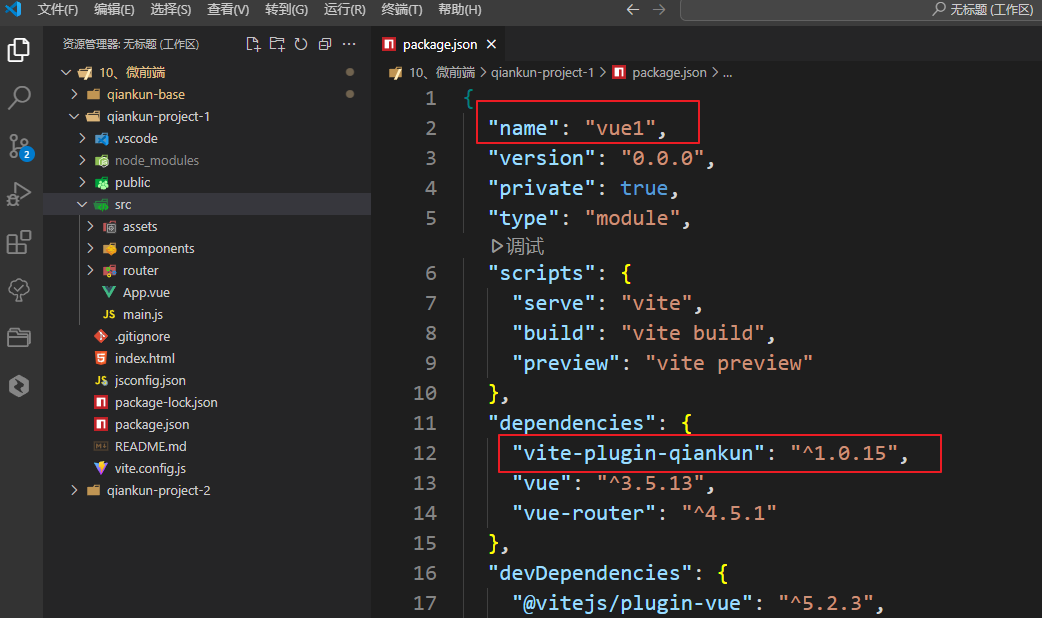Click New File icon in explorer header
Image resolution: width=1042 pixels, height=618 pixels.
pos(253,44)
